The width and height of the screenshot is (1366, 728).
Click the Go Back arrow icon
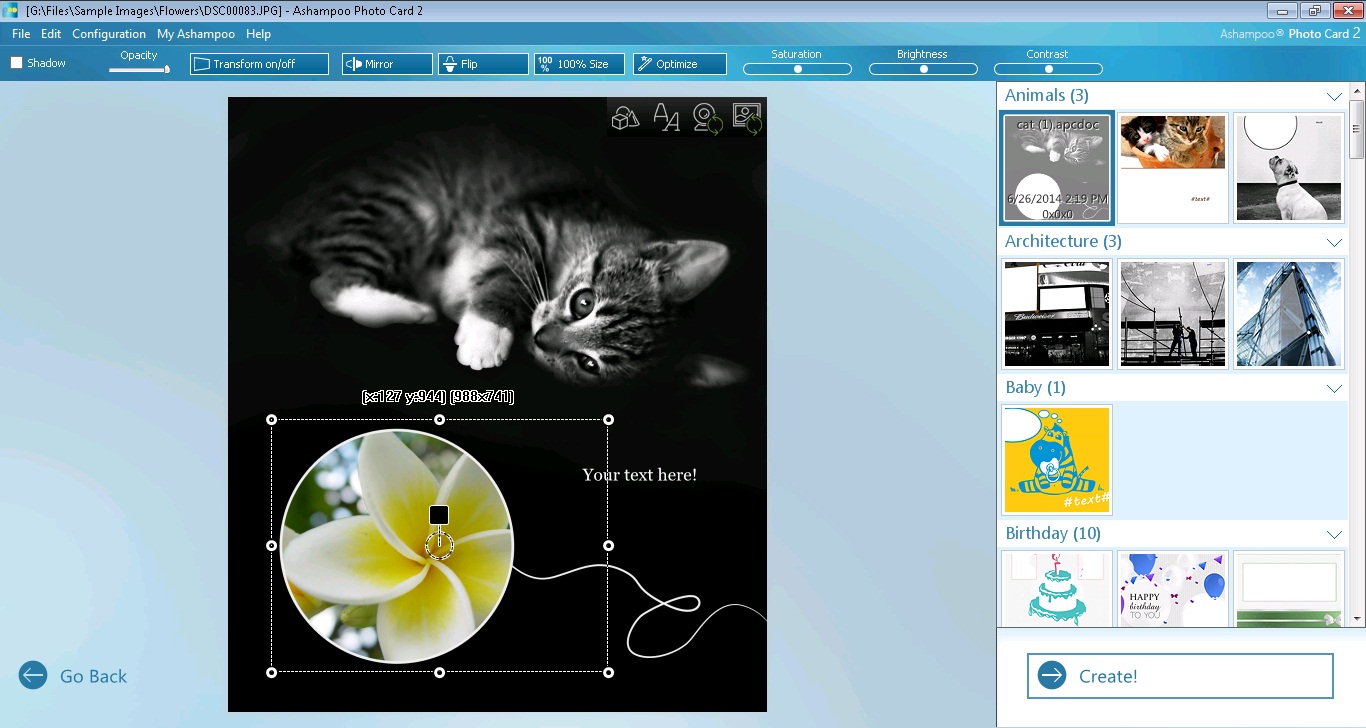point(33,676)
